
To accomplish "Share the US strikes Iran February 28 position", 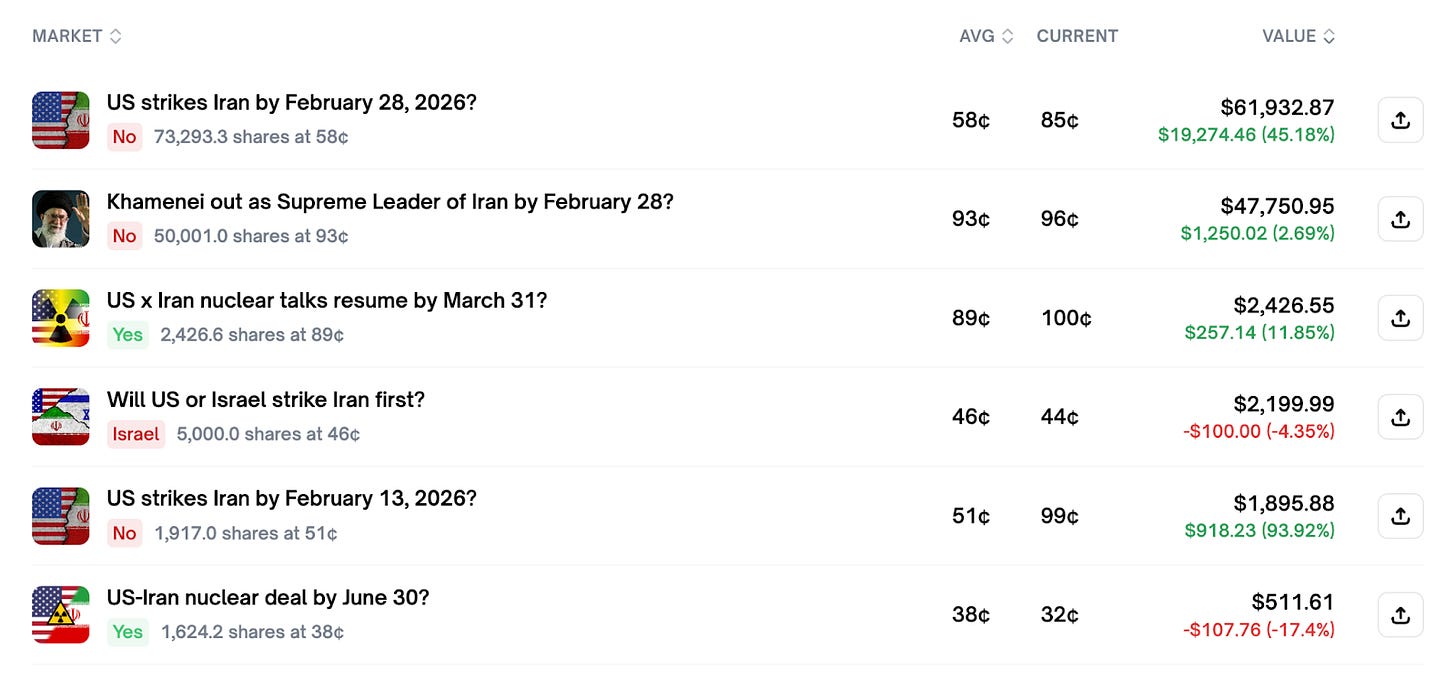I will [x=1400, y=120].
